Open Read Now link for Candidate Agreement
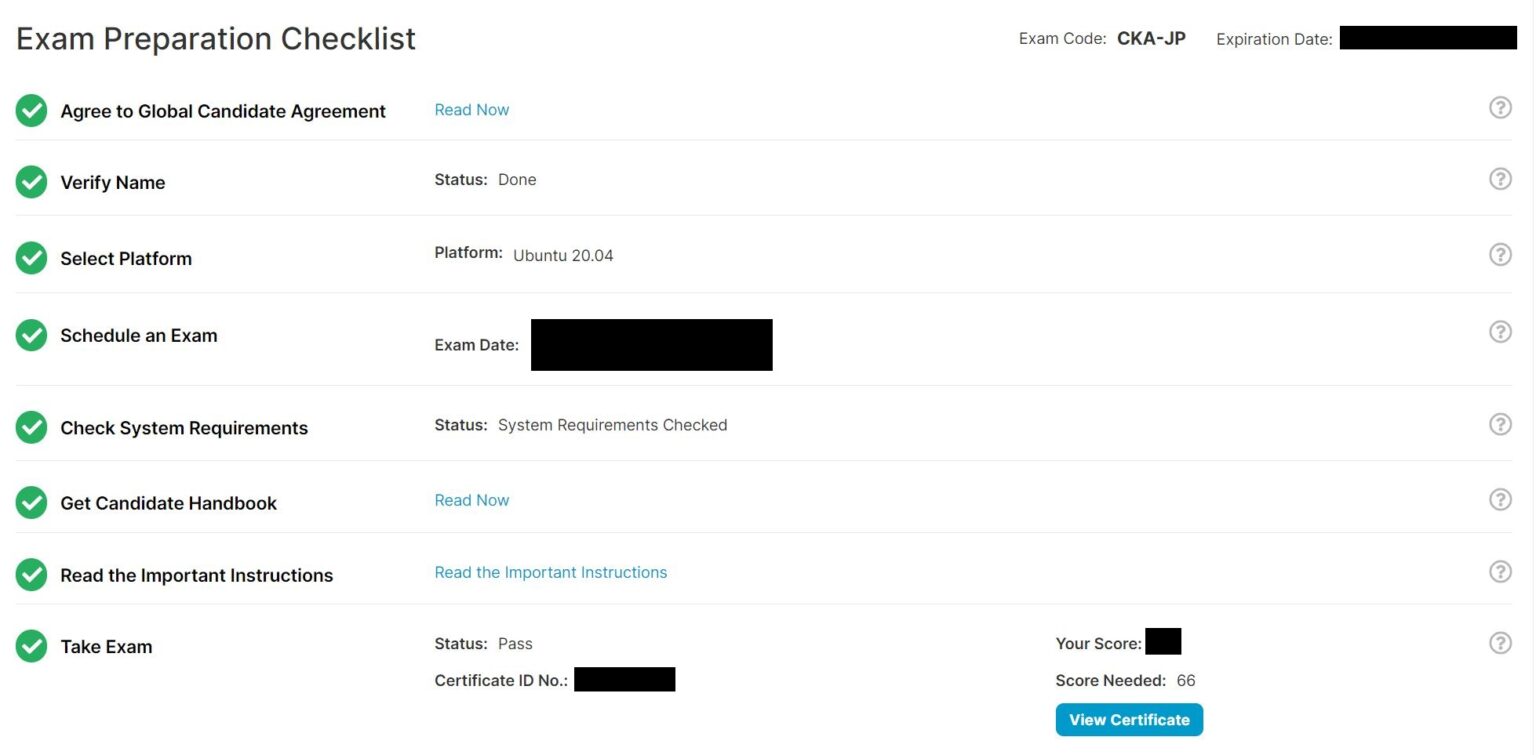This screenshot has width=1536, height=755. [x=471, y=110]
